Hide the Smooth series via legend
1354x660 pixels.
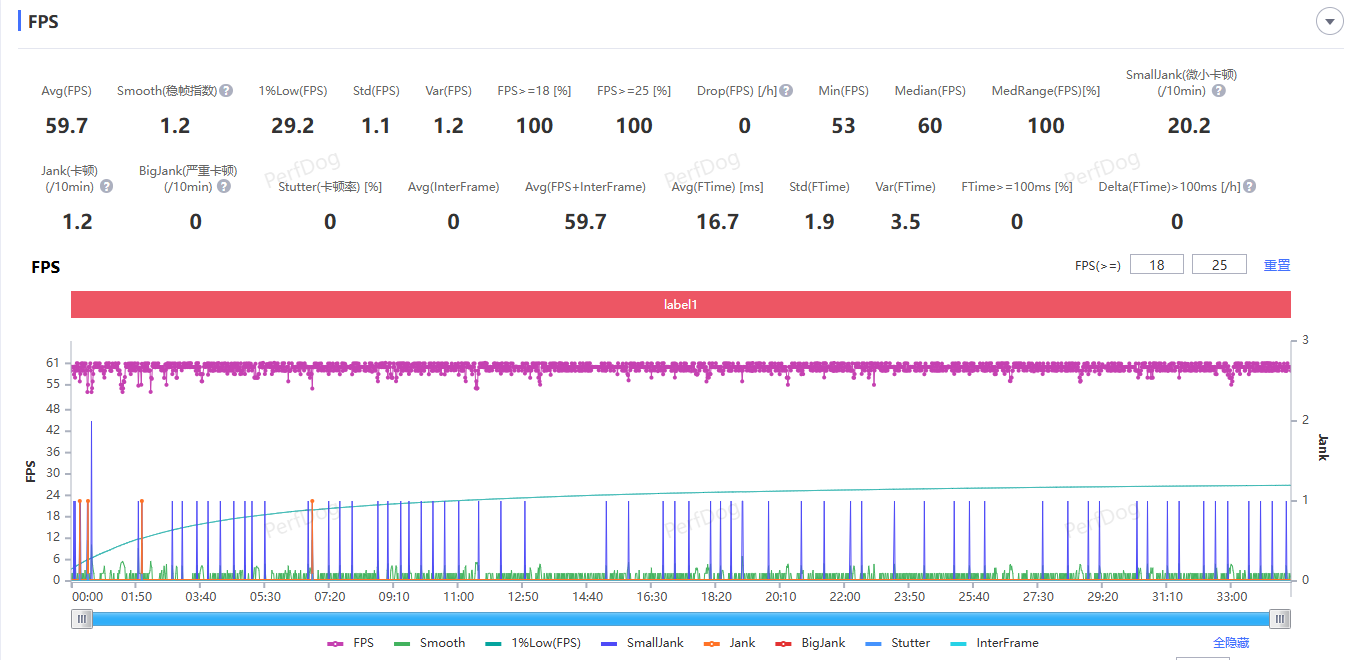[x=430, y=643]
